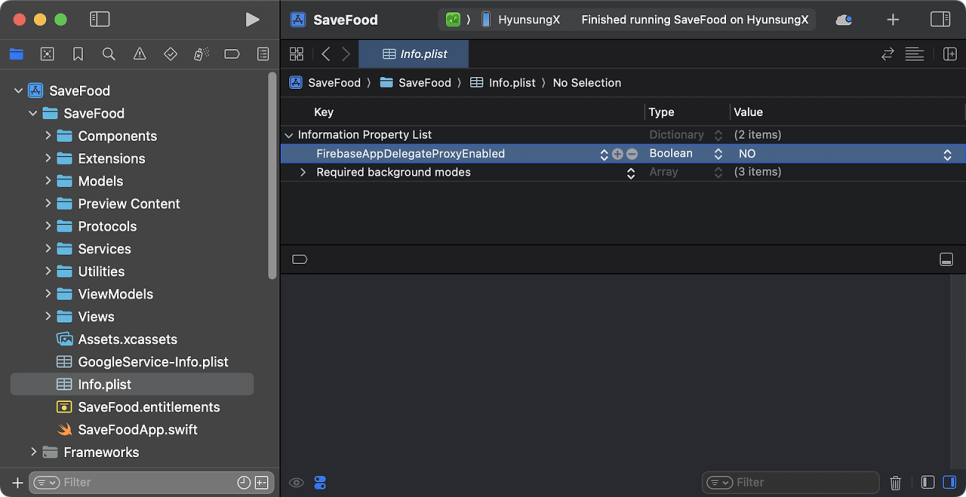Collapse the SaveFood project root
The image size is (966, 497).
pos(18,91)
